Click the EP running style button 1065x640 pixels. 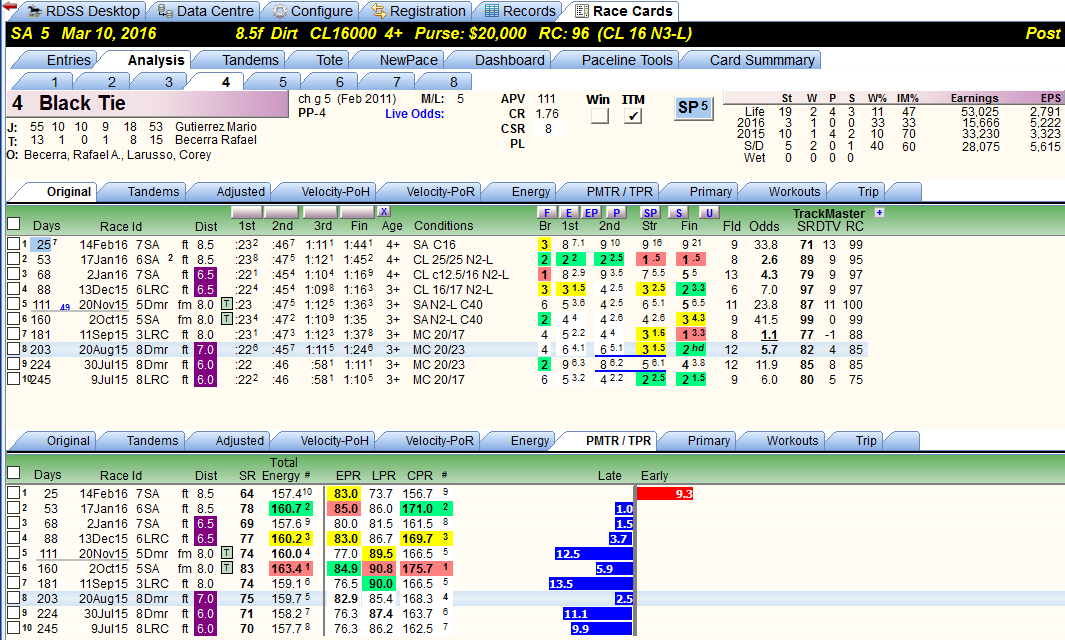tap(591, 213)
